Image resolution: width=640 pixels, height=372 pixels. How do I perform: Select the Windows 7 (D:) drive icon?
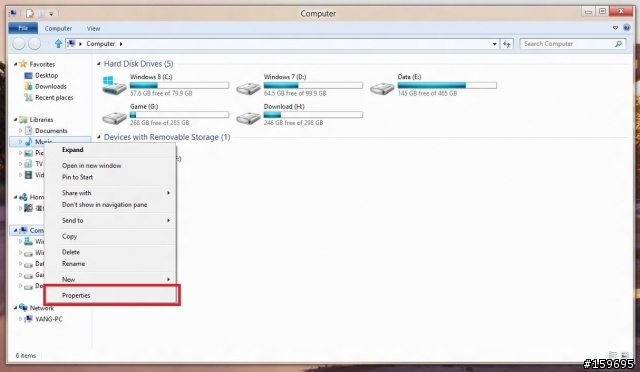(x=248, y=88)
